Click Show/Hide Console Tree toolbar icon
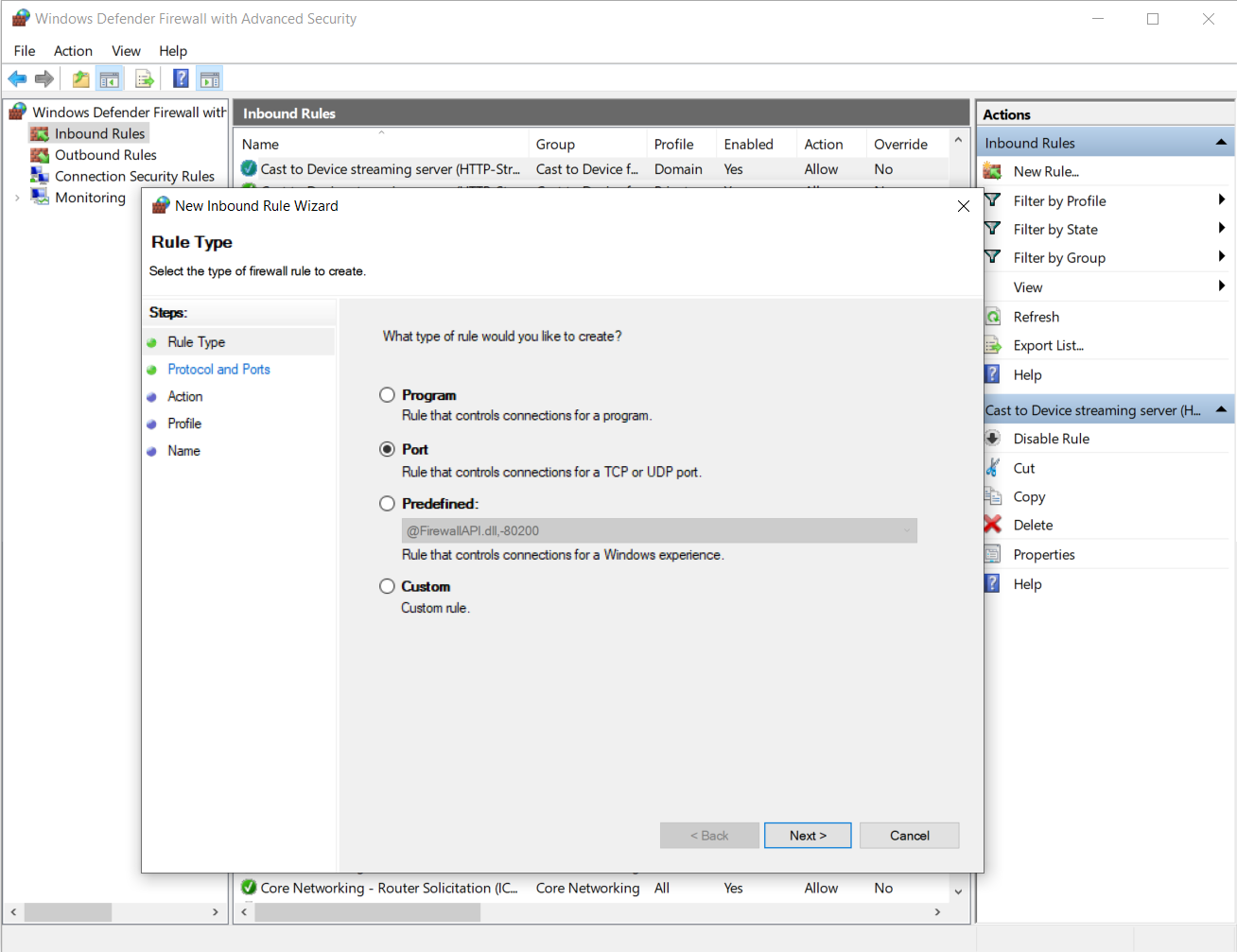This screenshot has width=1237, height=952. pos(110,79)
